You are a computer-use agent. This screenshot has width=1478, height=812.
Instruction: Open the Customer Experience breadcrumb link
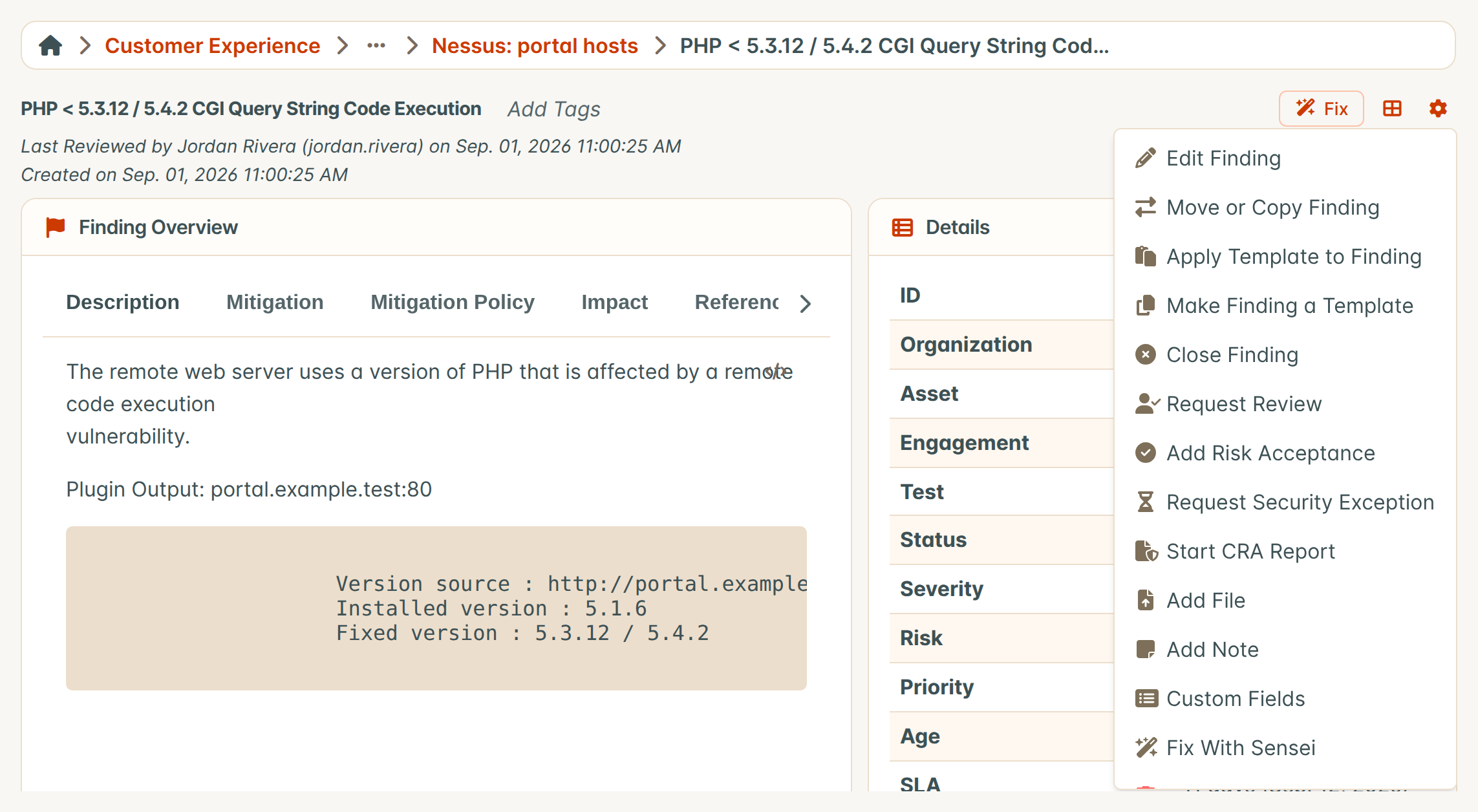(x=212, y=46)
